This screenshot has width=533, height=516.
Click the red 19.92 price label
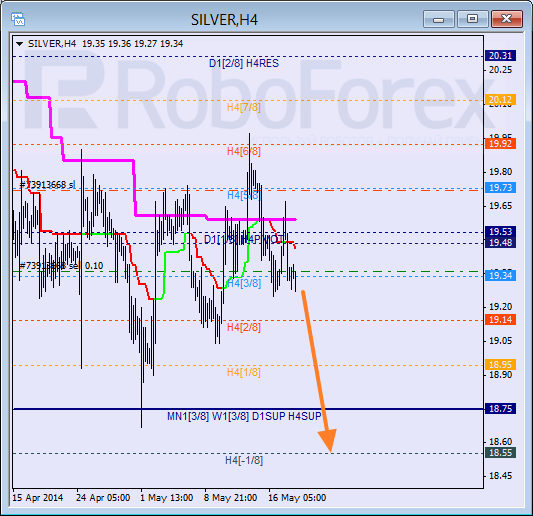500,143
